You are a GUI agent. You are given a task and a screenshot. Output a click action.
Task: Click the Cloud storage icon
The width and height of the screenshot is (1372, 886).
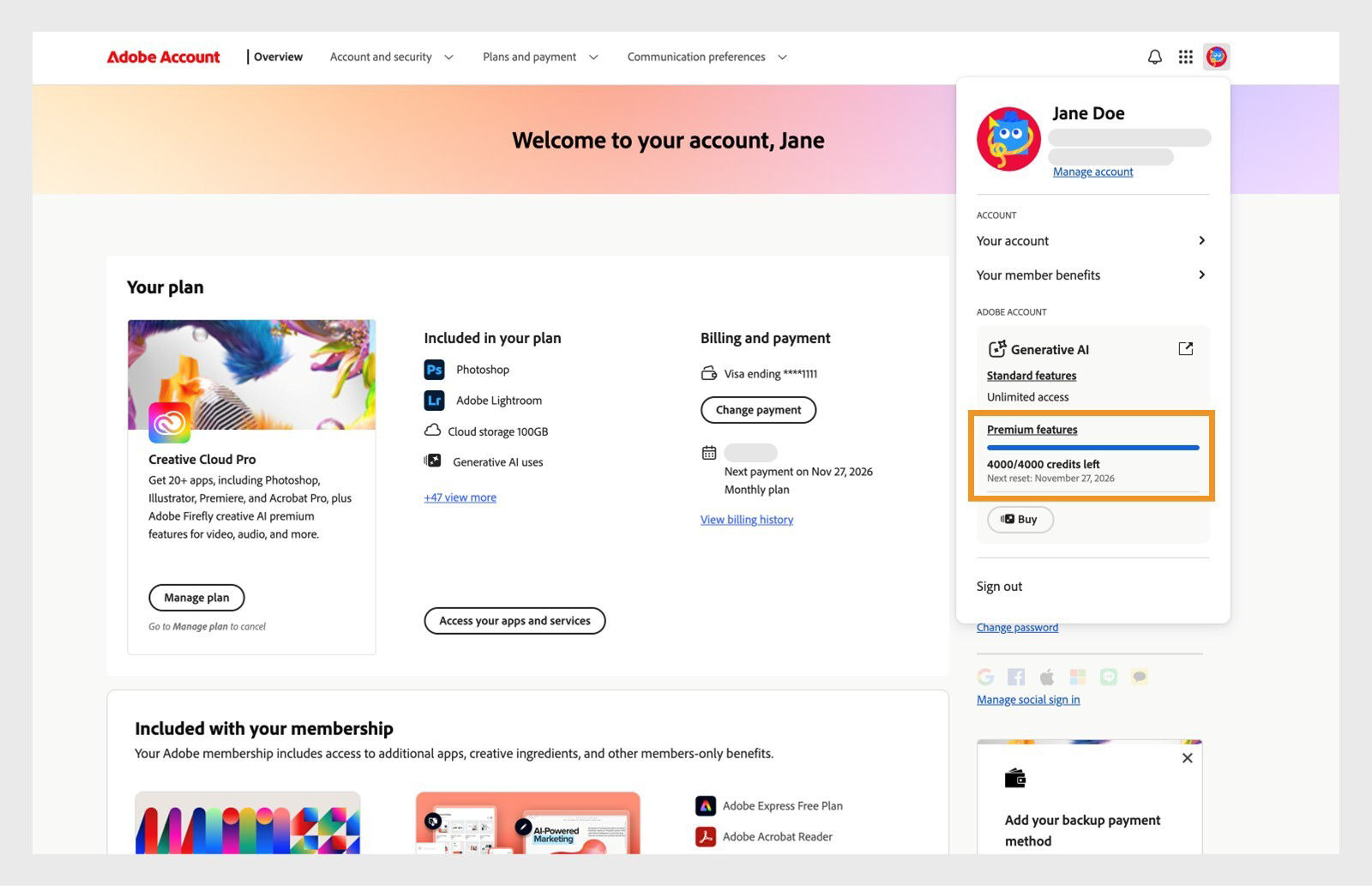(433, 431)
